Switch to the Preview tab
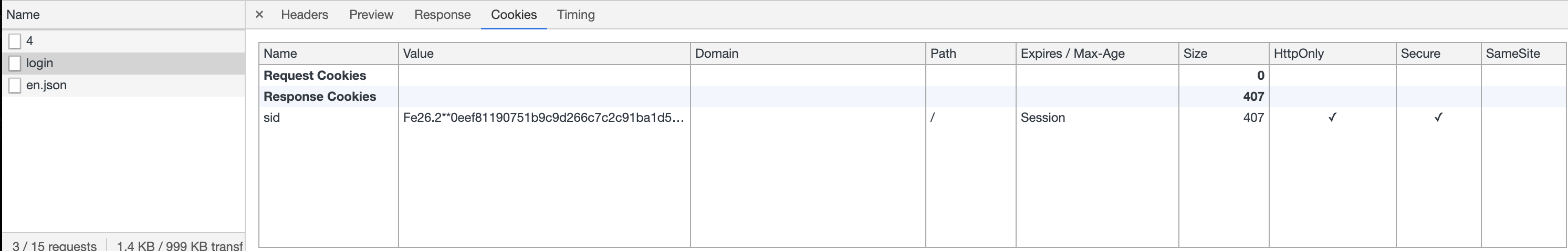 click(x=371, y=15)
